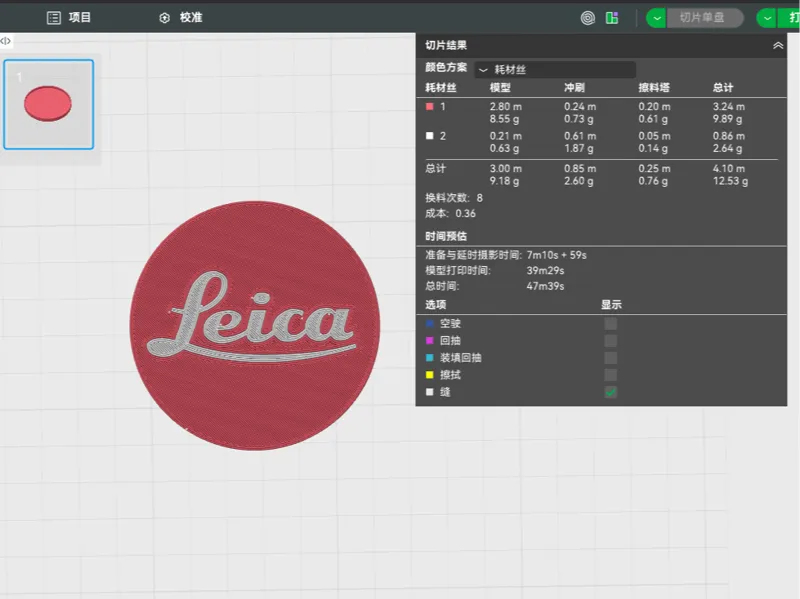The image size is (800, 599).
Task: Click the 擦料塔 column header
Action: (x=654, y=88)
